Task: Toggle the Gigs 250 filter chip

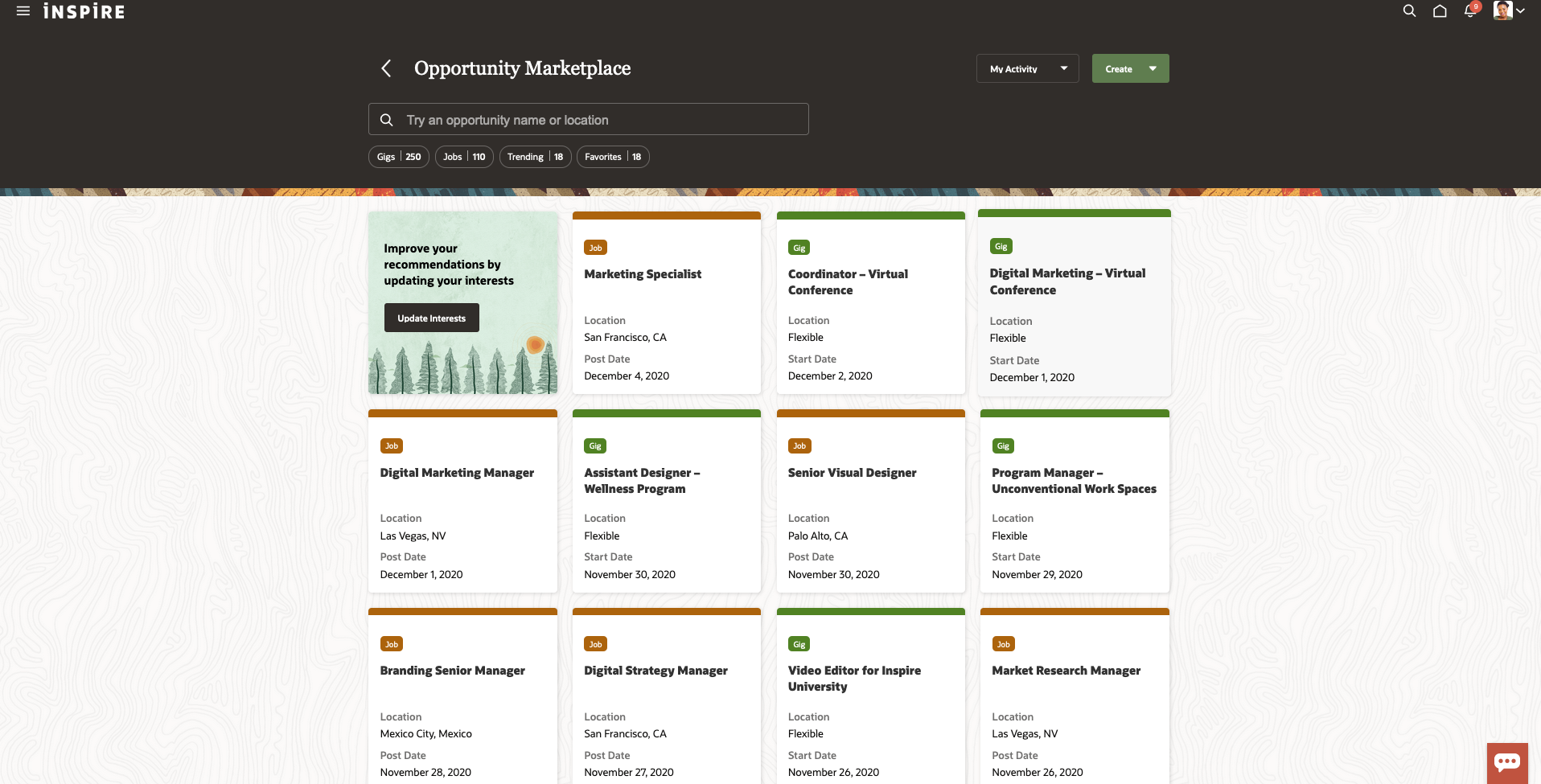Action: 399,157
